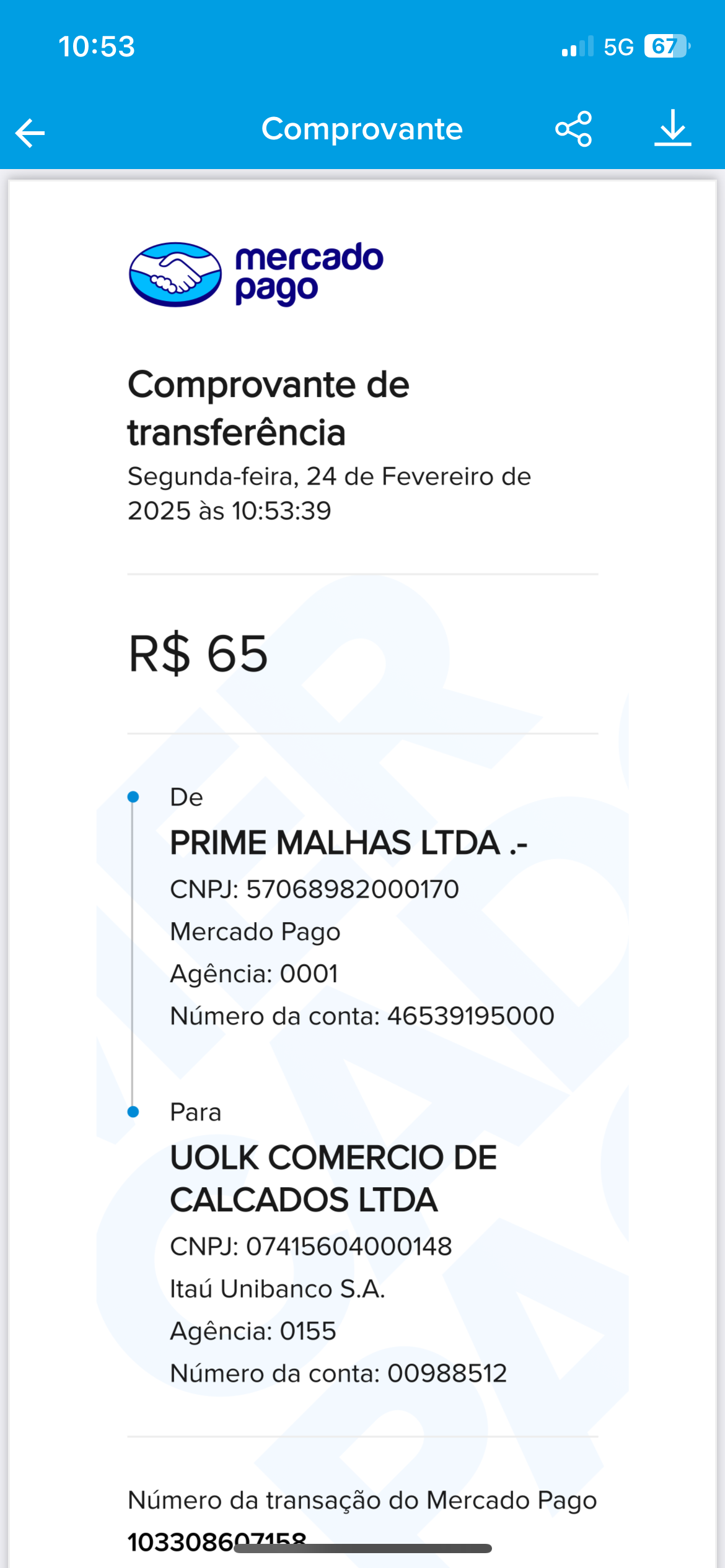Tap the blue dot beside Para
The height and width of the screenshot is (1568, 725).
[133, 1112]
